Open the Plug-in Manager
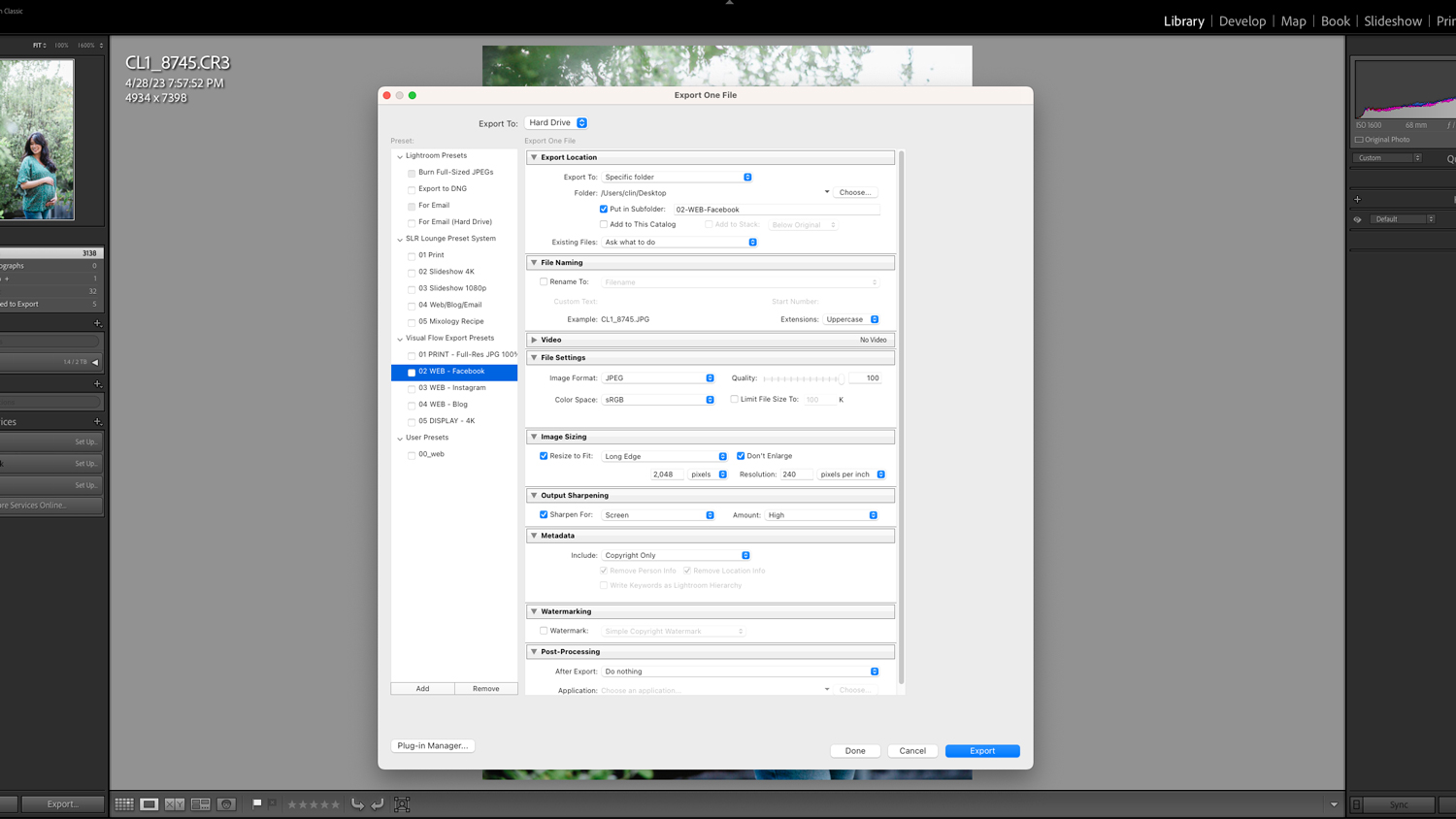 click(432, 745)
